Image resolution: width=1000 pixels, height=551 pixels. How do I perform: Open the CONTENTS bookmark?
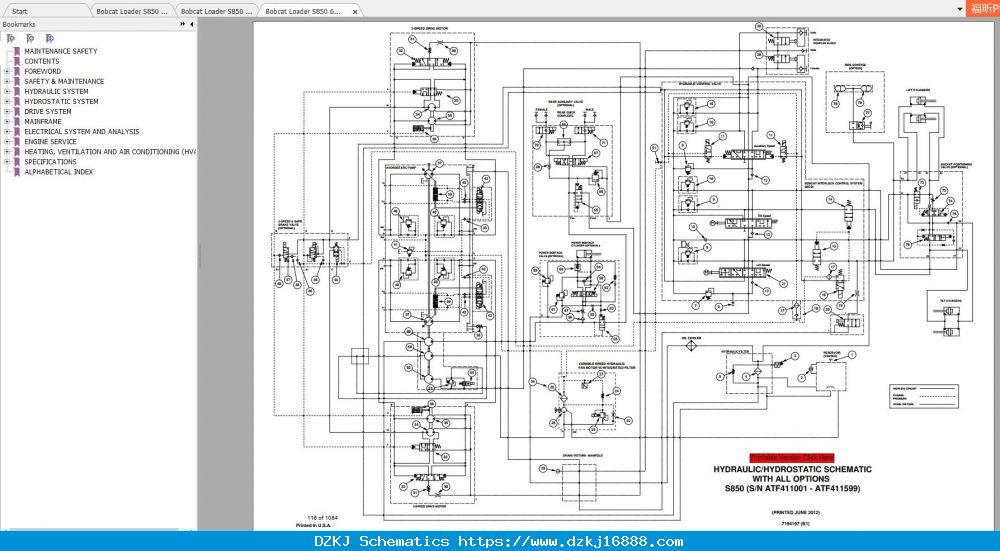pyautogui.click(x=41, y=61)
